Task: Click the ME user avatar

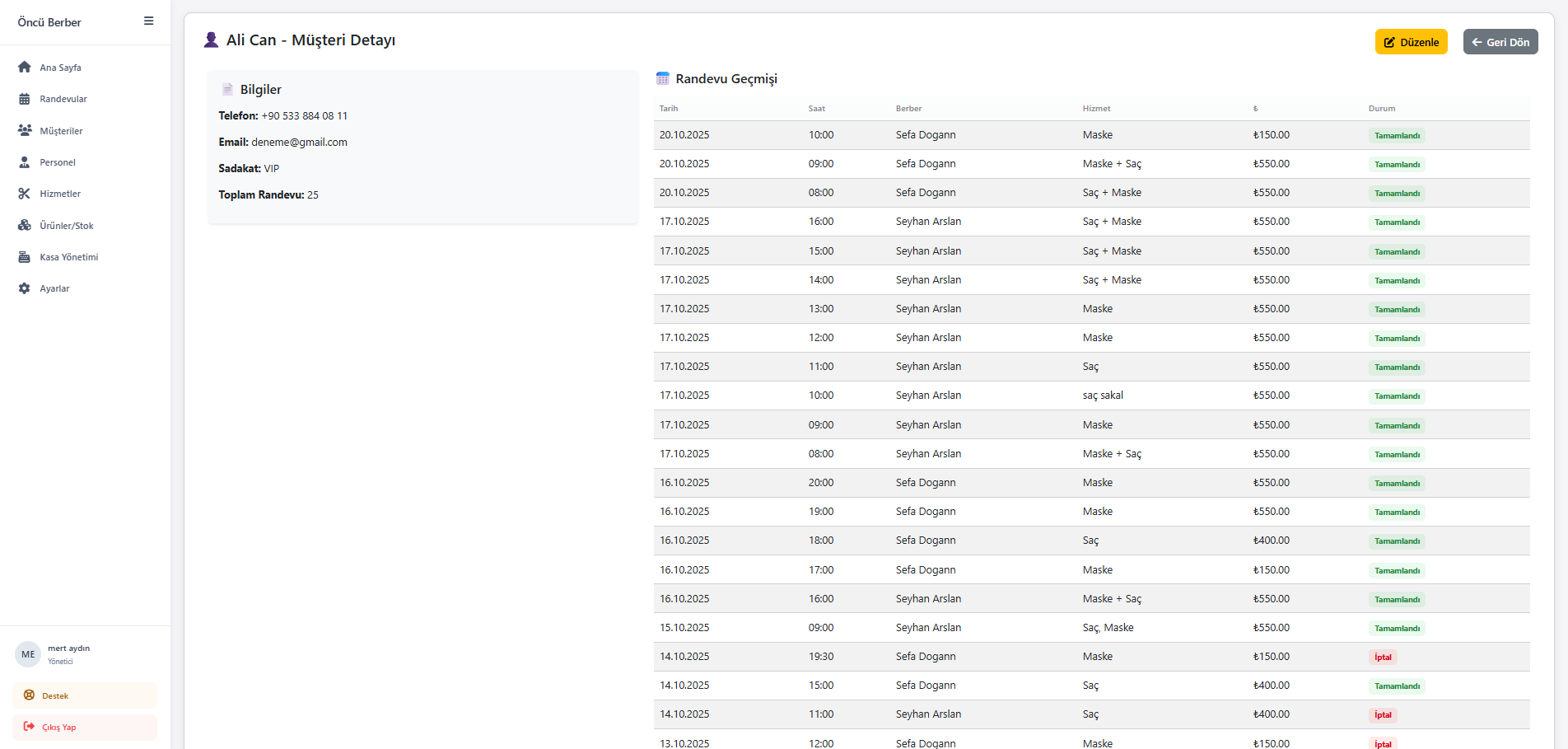Action: 28,654
